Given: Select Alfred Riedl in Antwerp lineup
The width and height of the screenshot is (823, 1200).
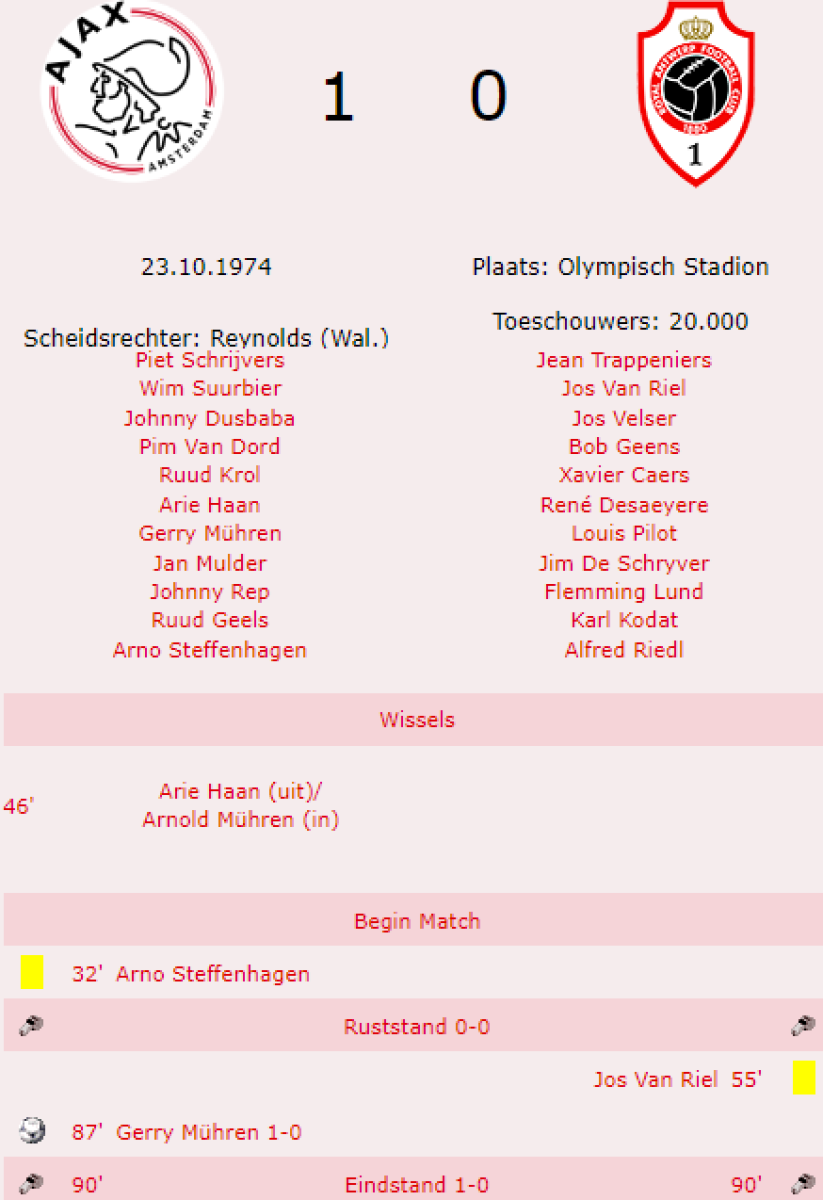Looking at the screenshot, I should pyautogui.click(x=624, y=650).
